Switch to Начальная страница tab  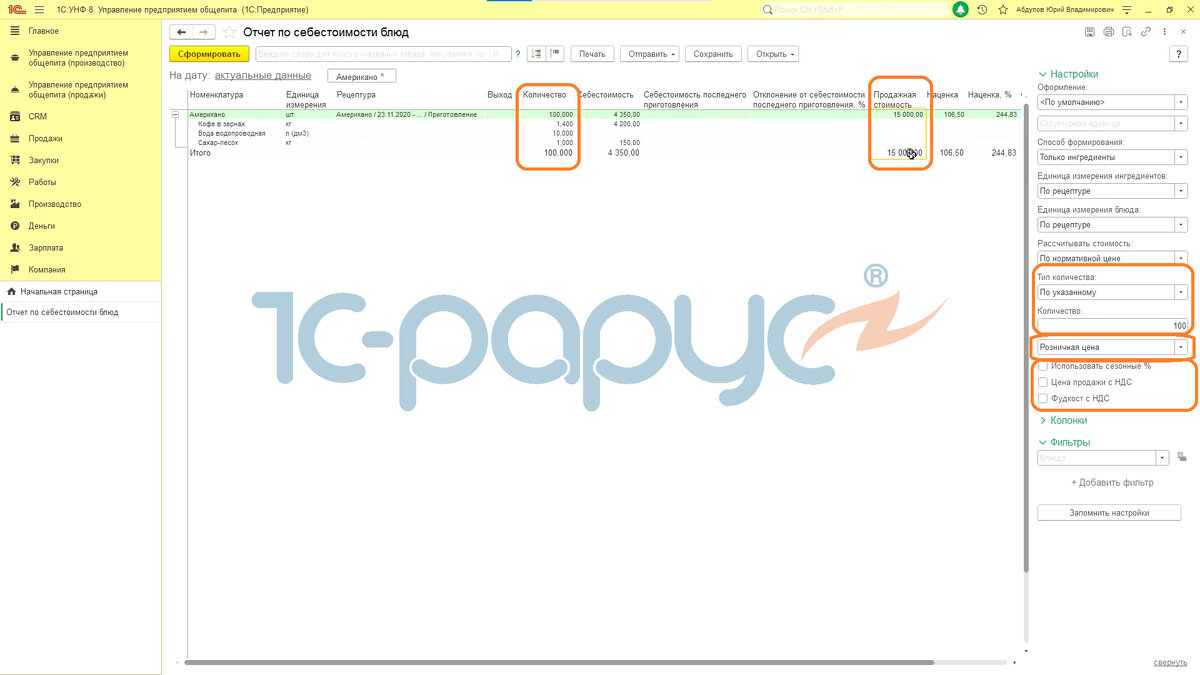[80, 292]
